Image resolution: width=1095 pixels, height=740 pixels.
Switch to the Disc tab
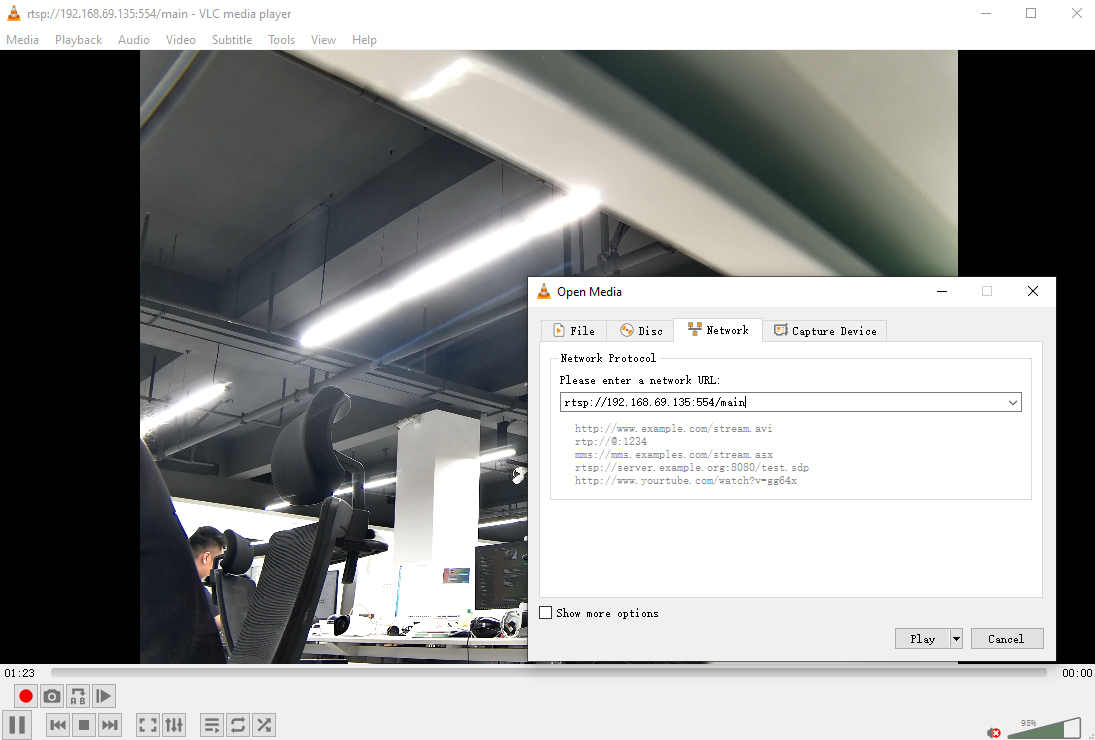click(x=640, y=331)
